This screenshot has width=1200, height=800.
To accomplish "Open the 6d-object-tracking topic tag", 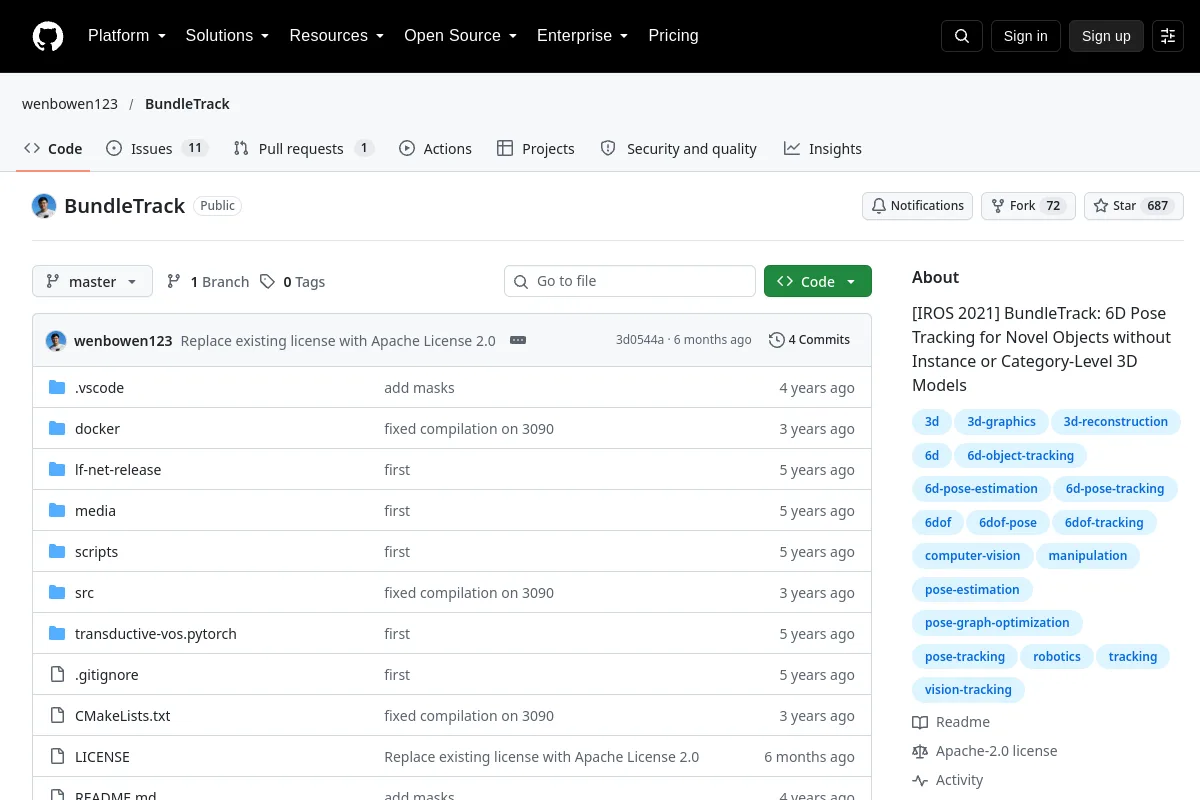I will click(x=1020, y=456).
